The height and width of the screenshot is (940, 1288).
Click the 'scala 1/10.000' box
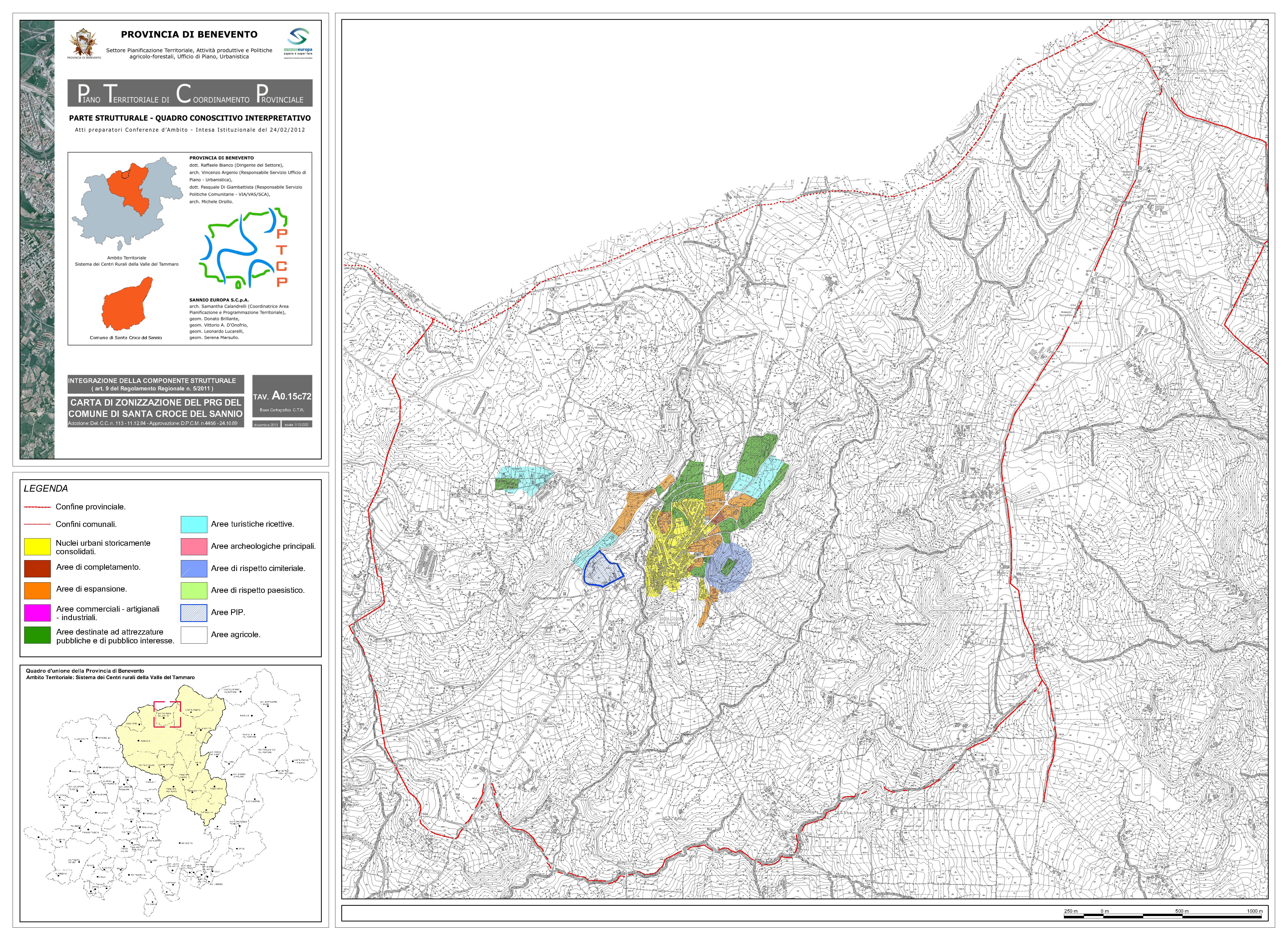pyautogui.click(x=297, y=424)
